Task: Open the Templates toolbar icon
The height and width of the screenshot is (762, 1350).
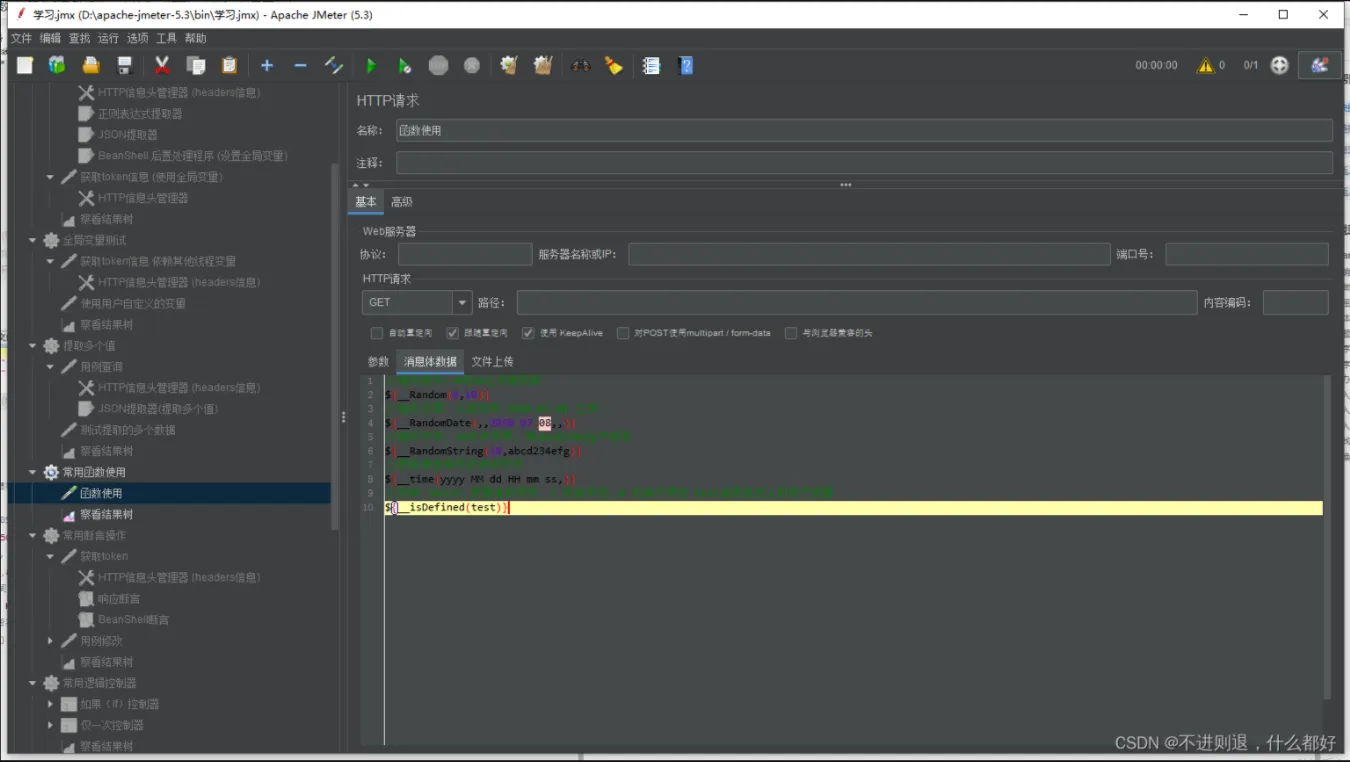Action: 57,65
